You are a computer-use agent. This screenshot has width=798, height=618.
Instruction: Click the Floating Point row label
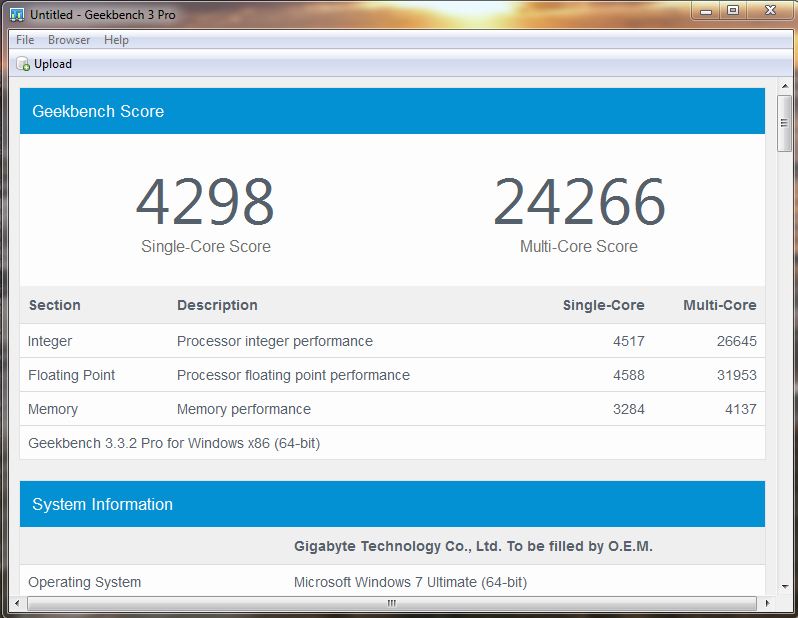72,375
